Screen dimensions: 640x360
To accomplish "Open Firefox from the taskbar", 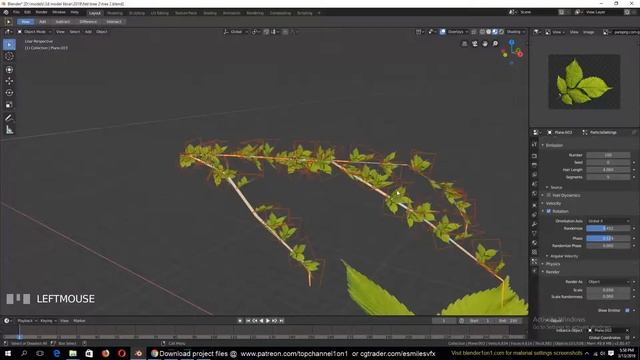I will 106,353.
